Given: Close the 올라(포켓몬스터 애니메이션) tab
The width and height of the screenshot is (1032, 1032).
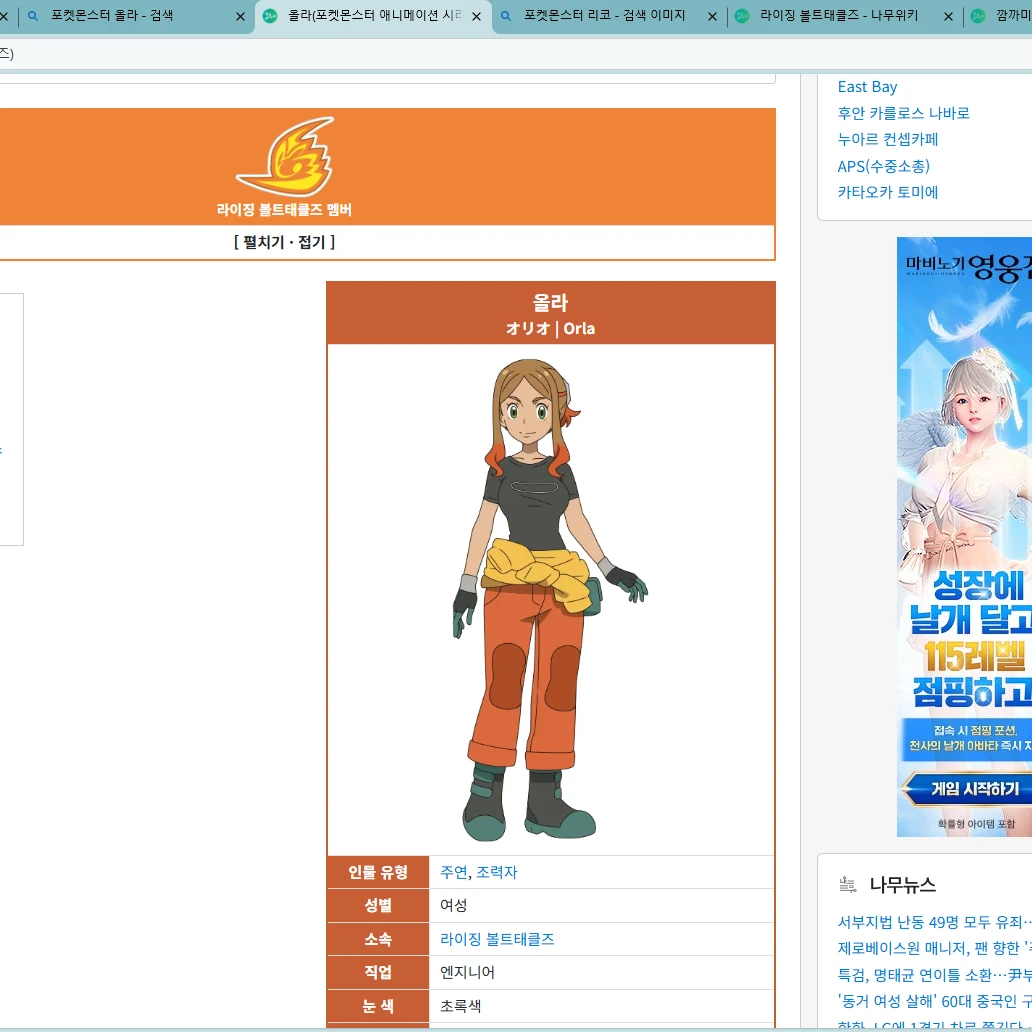Looking at the screenshot, I should pos(477,16).
